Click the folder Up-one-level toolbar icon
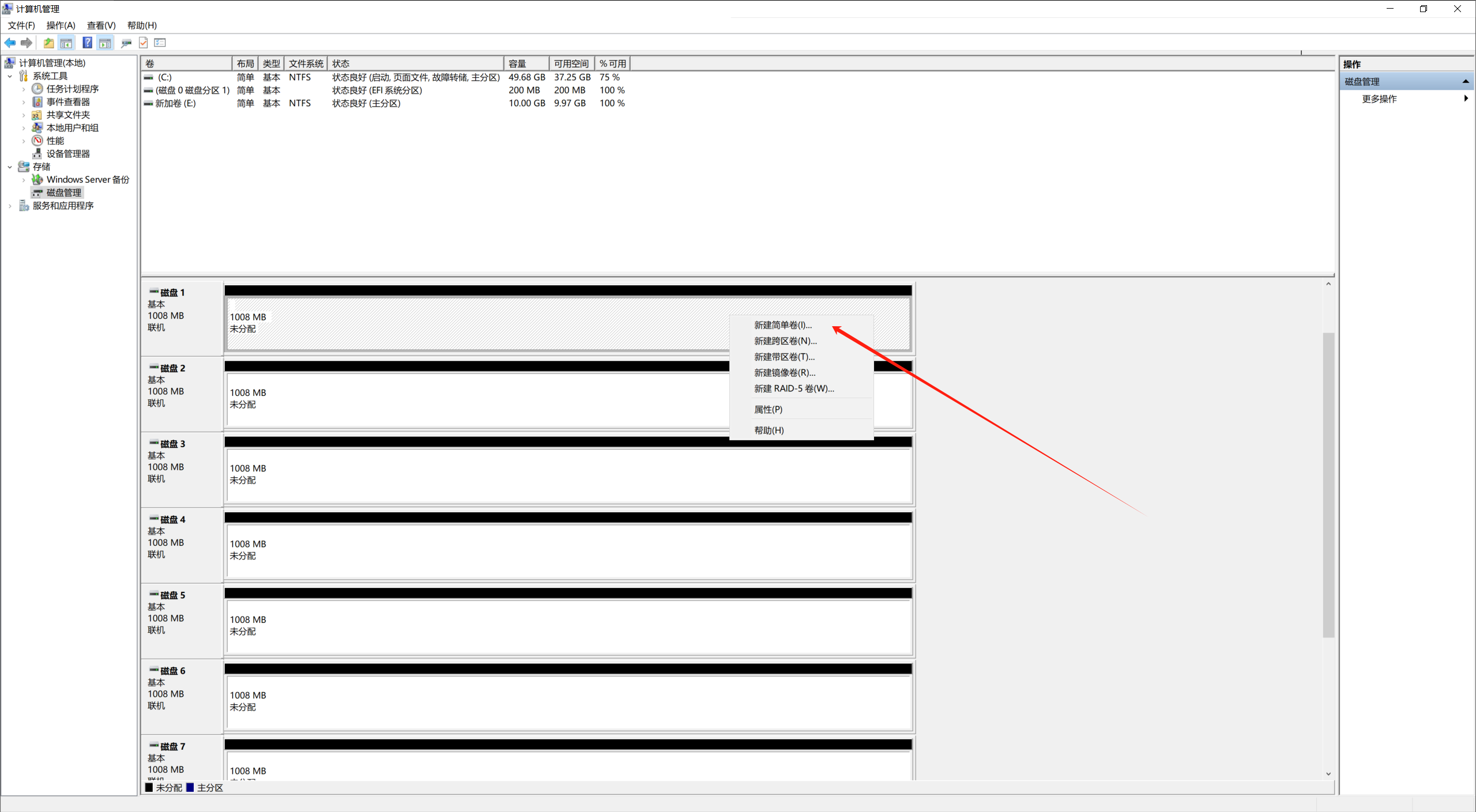 pos(49,43)
